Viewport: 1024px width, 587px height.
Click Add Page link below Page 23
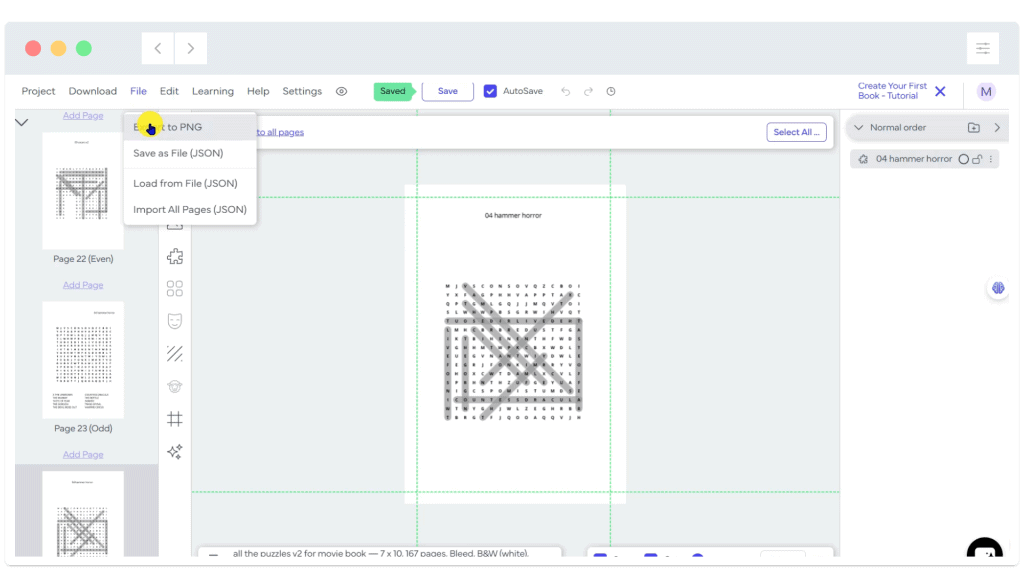pos(83,455)
